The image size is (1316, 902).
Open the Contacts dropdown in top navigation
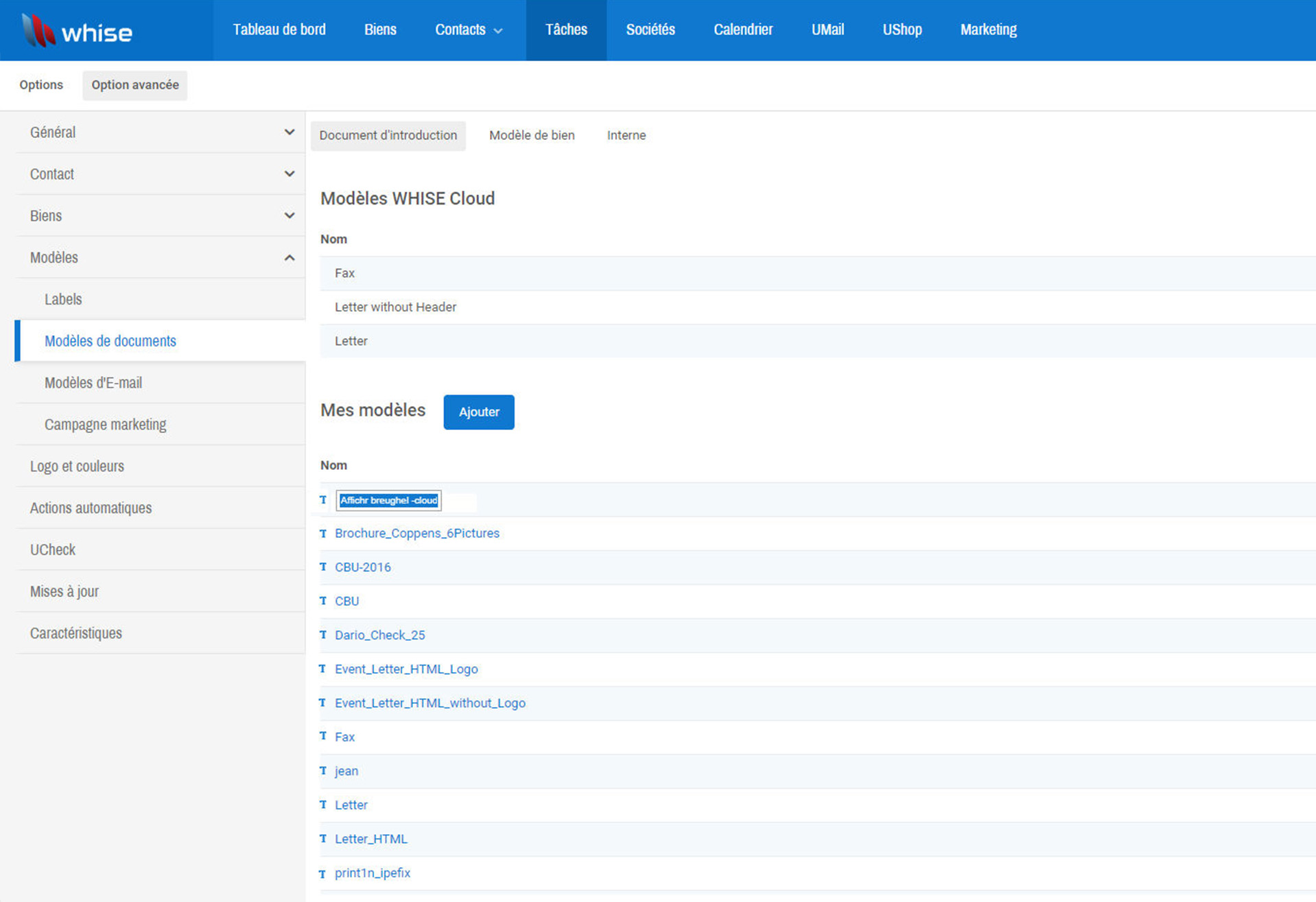pos(469,30)
